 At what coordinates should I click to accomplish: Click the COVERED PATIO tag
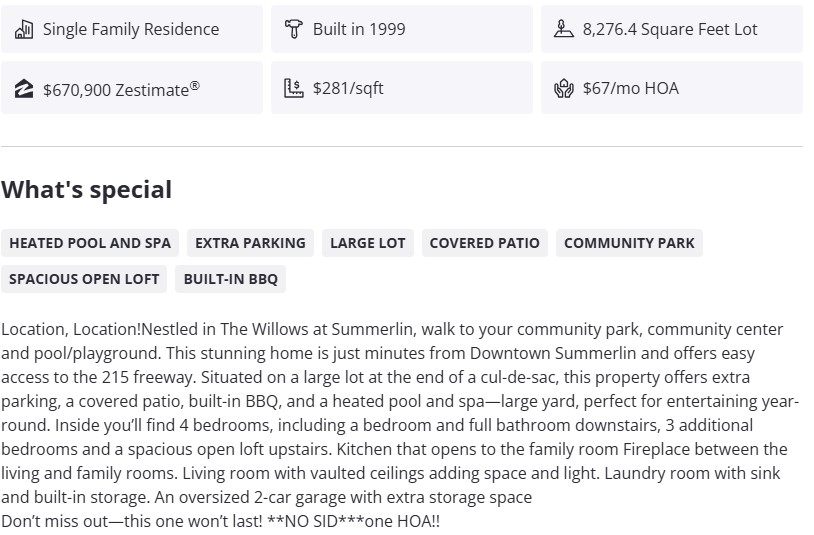[484, 243]
